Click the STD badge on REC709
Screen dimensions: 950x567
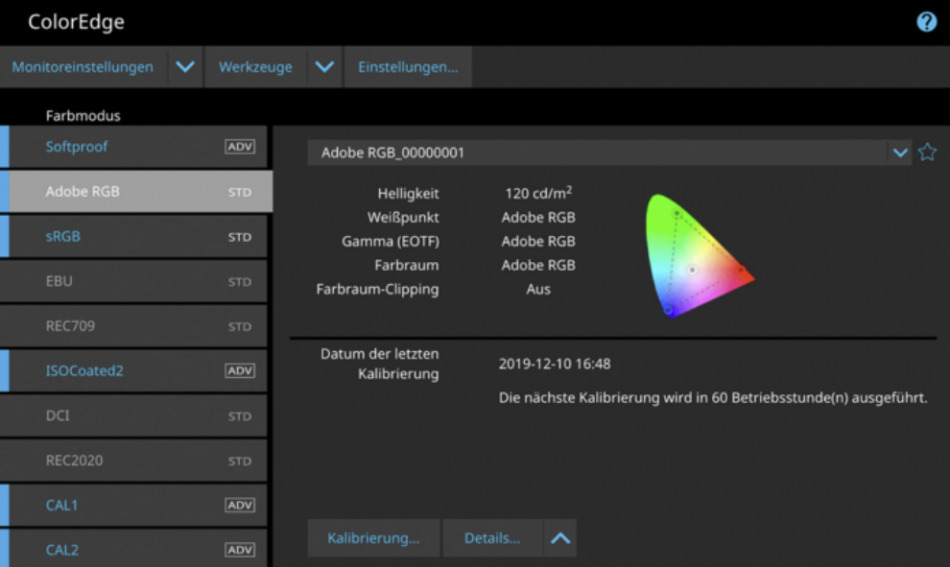240,327
